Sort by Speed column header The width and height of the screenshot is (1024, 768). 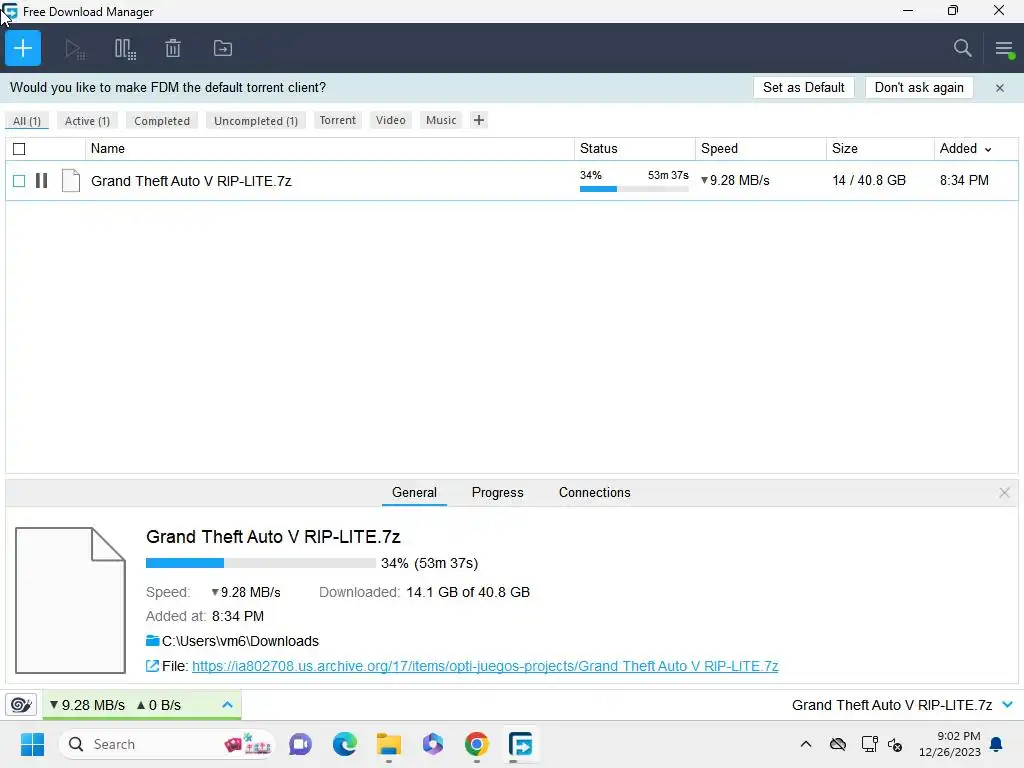point(719,148)
